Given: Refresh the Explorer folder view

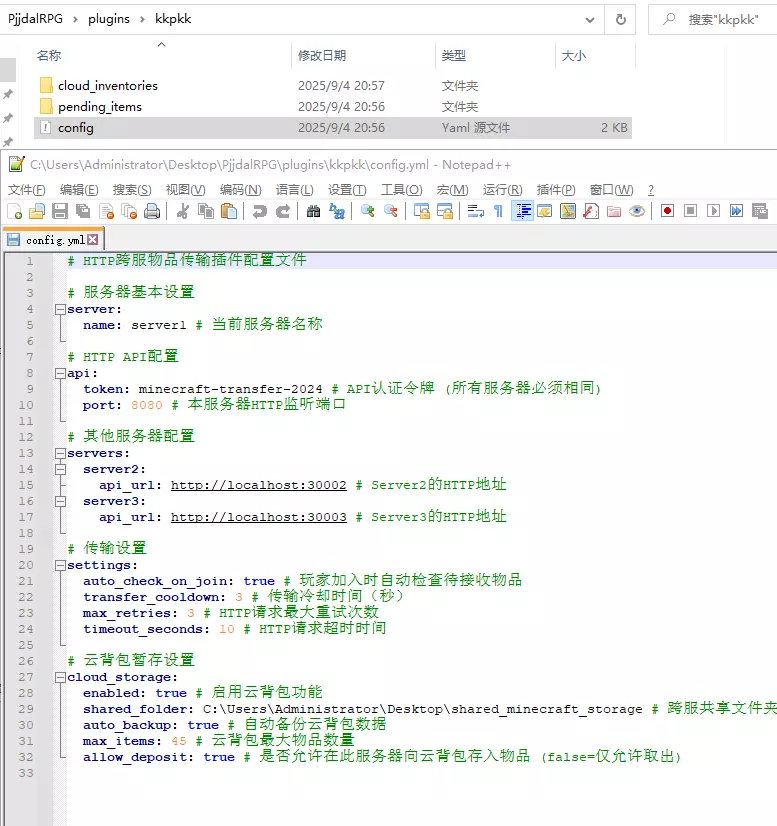Looking at the screenshot, I should click(621, 20).
